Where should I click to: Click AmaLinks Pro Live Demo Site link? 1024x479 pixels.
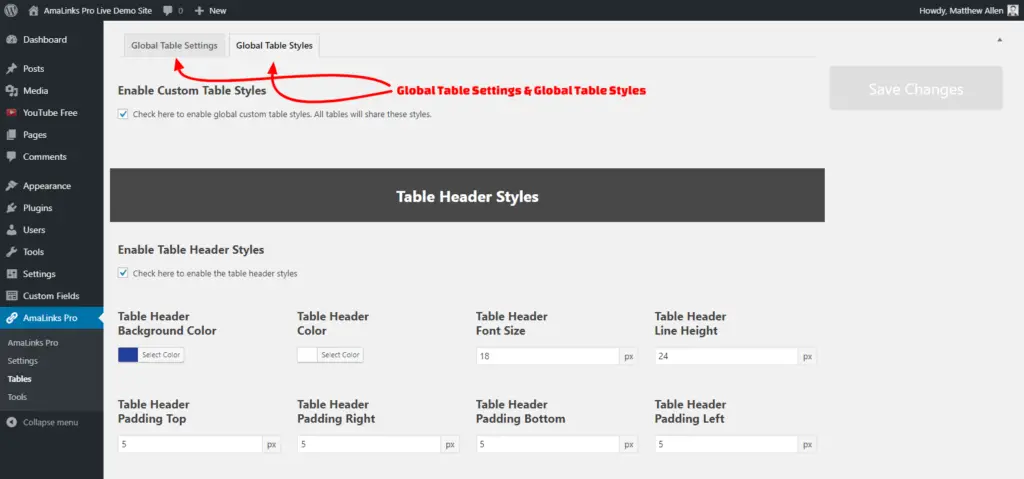point(98,10)
